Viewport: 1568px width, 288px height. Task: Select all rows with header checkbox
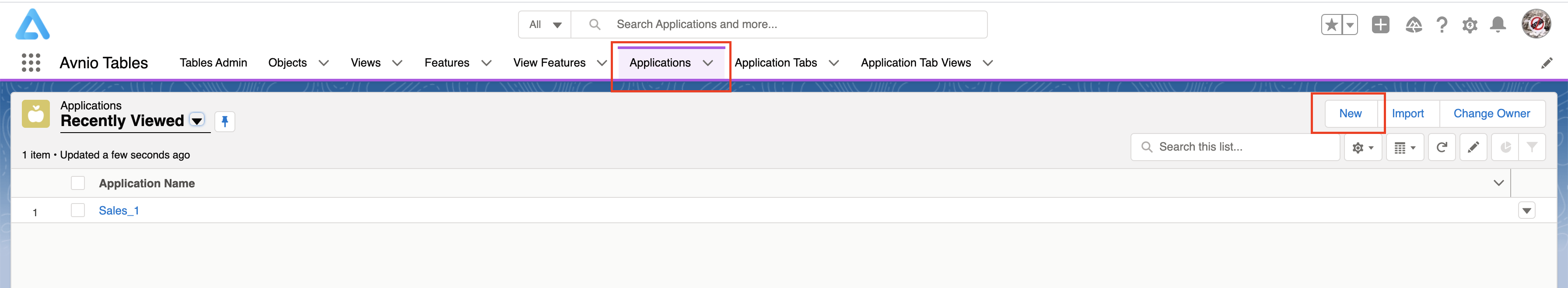tap(78, 183)
